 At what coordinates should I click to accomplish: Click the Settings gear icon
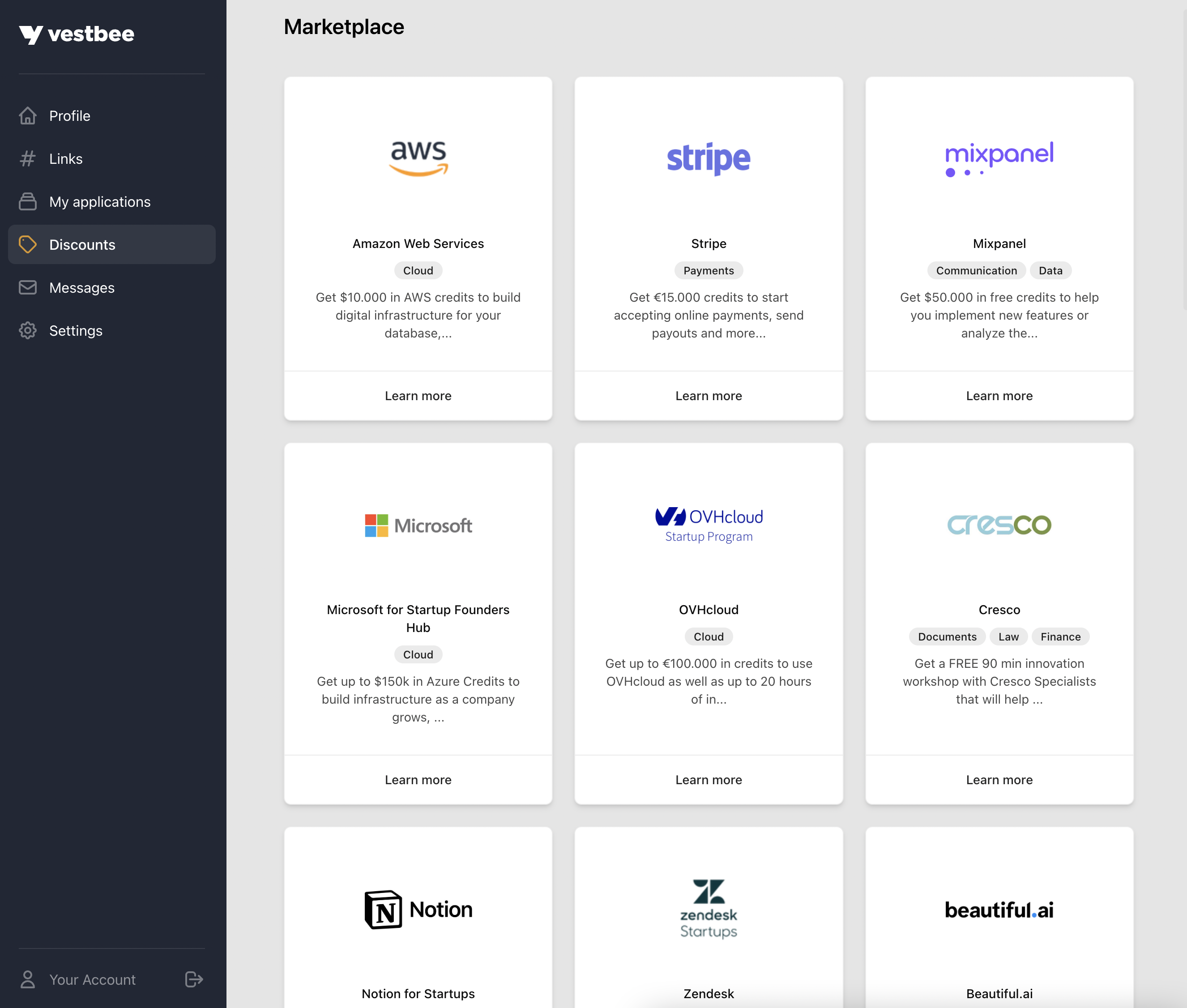(27, 331)
